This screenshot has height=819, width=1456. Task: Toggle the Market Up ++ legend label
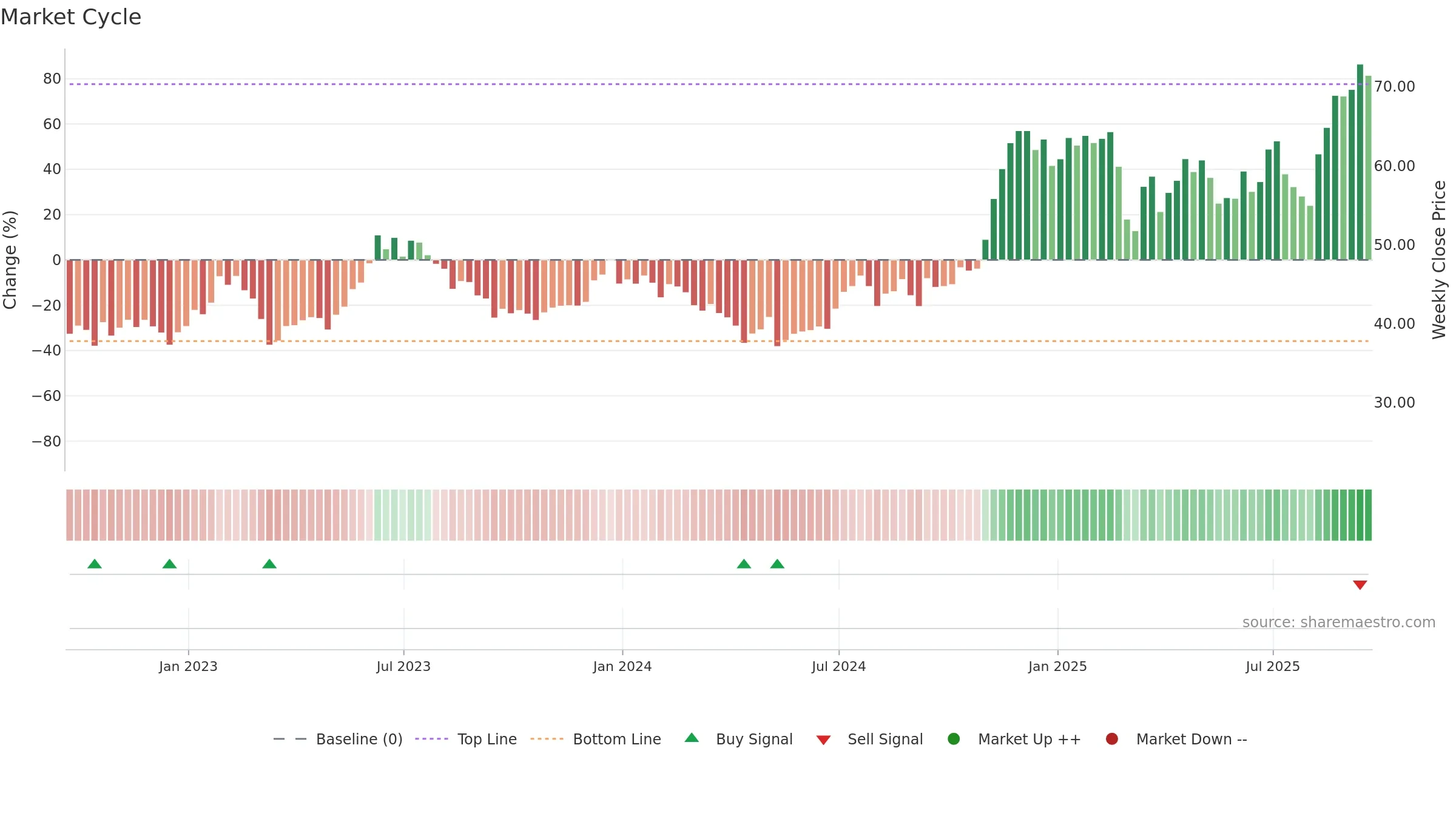[x=1030, y=739]
